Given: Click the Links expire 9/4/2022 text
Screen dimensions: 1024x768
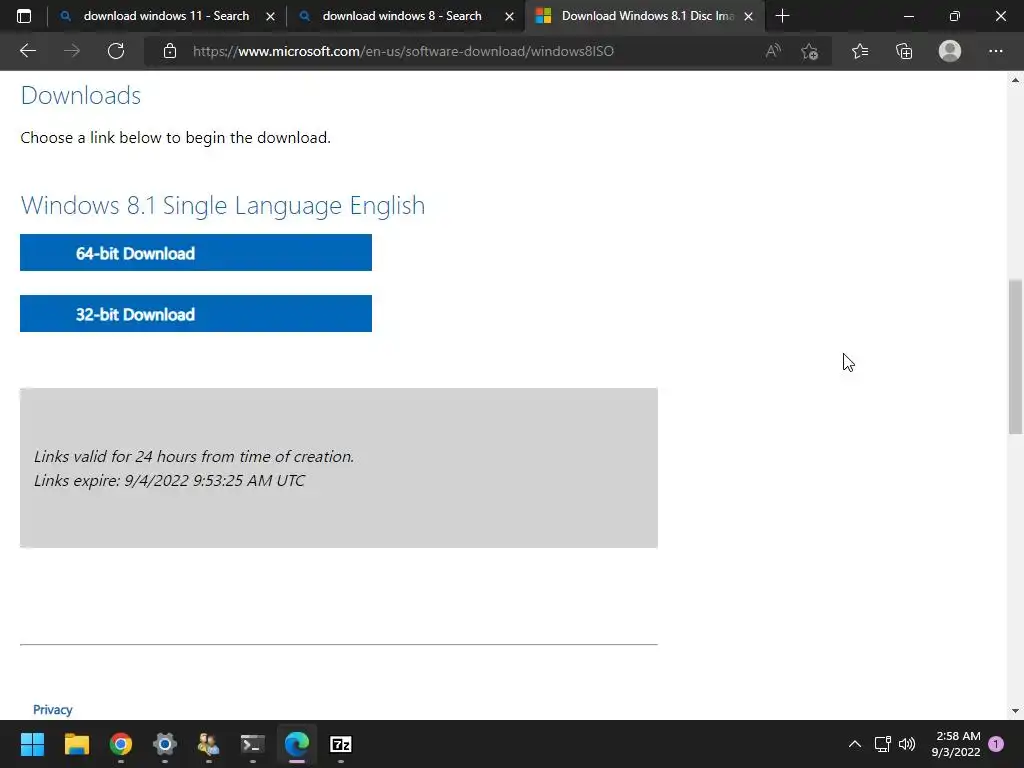Looking at the screenshot, I should coord(169,480).
